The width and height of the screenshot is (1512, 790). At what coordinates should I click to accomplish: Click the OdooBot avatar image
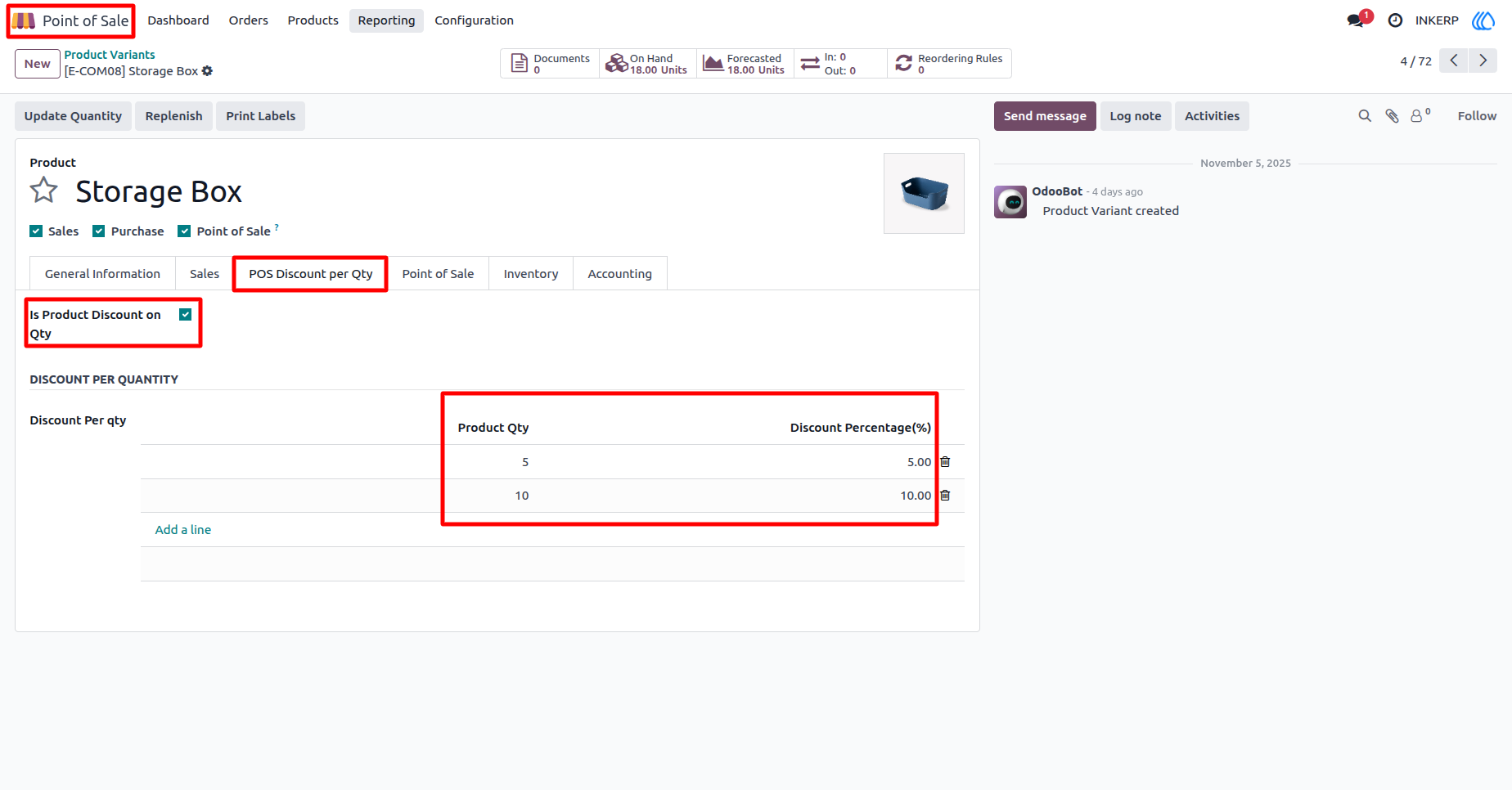(x=1010, y=202)
